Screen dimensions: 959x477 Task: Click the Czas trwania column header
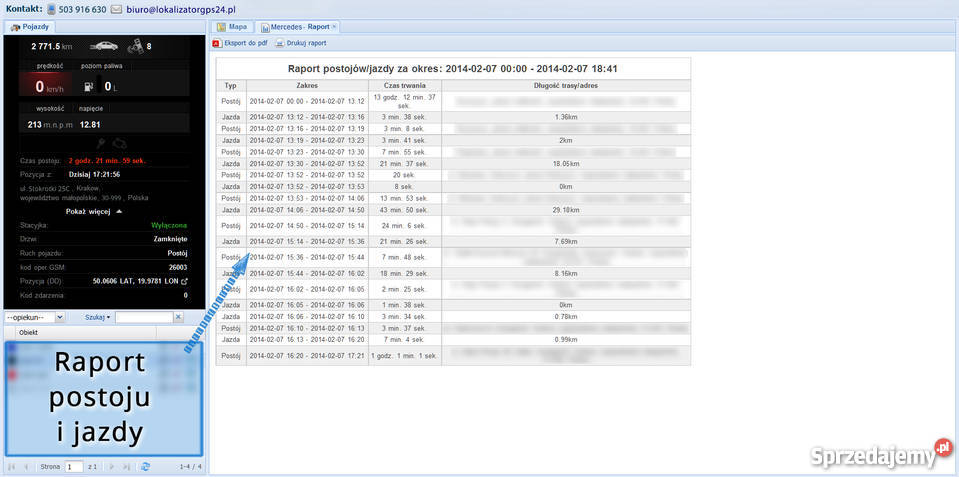(404, 86)
